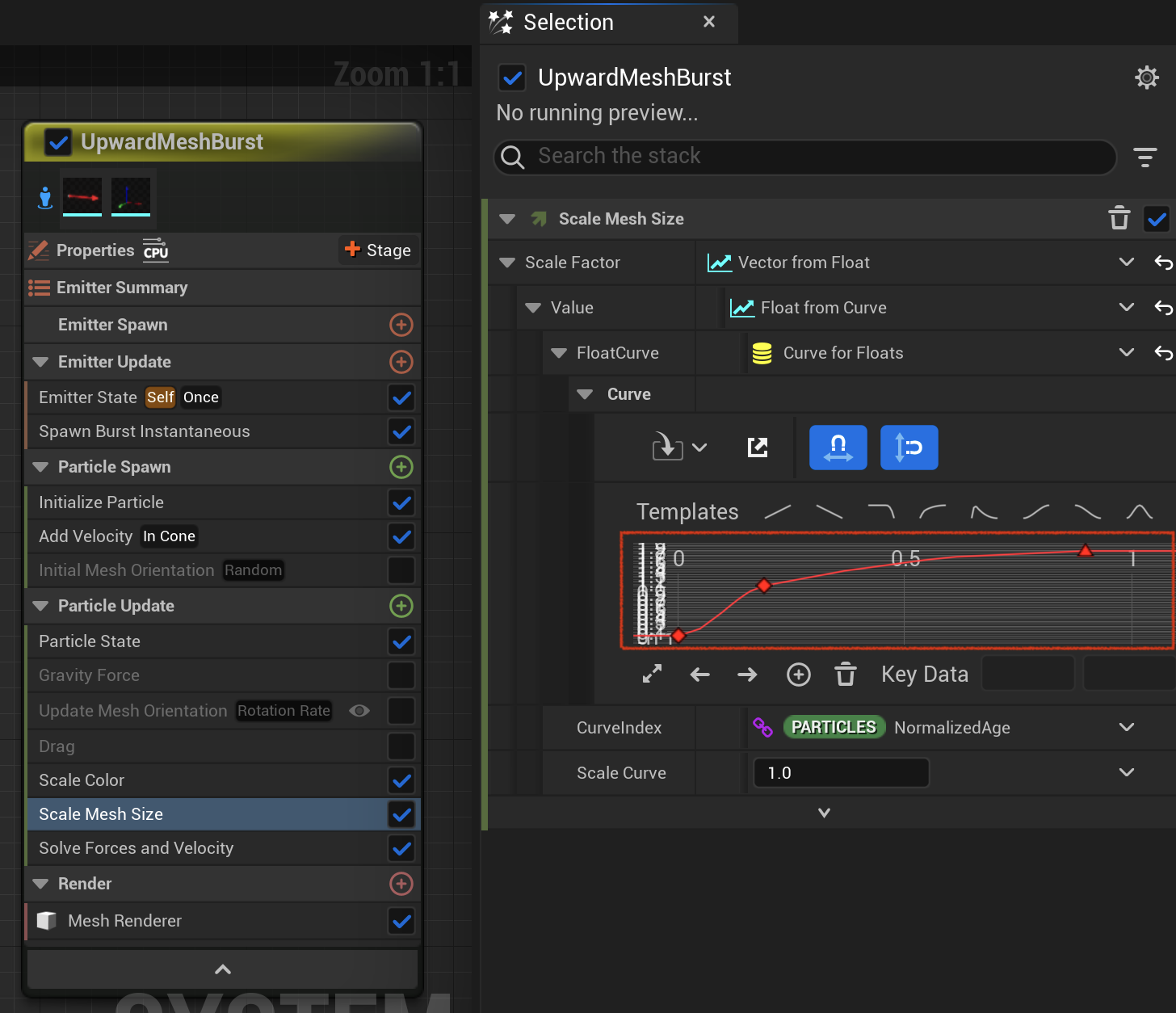Open Curve for Floats dropdown arrow
This screenshot has width=1176, height=1013.
point(1126,353)
